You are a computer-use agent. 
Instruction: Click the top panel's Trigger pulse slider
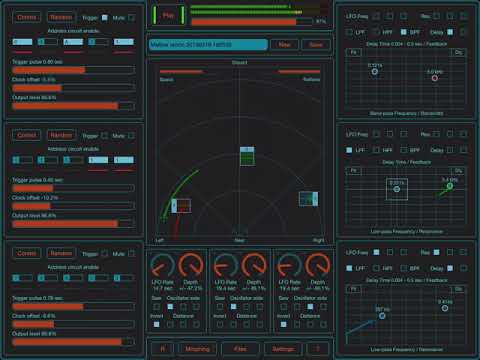pos(73,70)
